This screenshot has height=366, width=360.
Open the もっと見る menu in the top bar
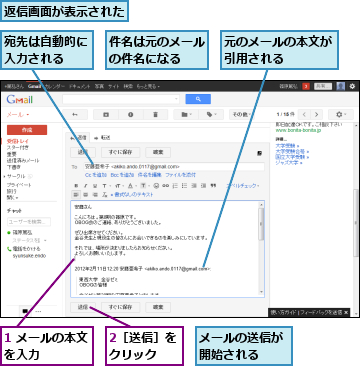click(149, 86)
